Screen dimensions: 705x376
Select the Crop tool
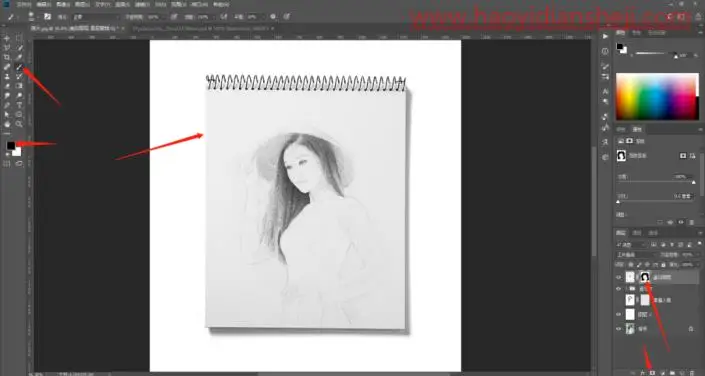[7, 57]
